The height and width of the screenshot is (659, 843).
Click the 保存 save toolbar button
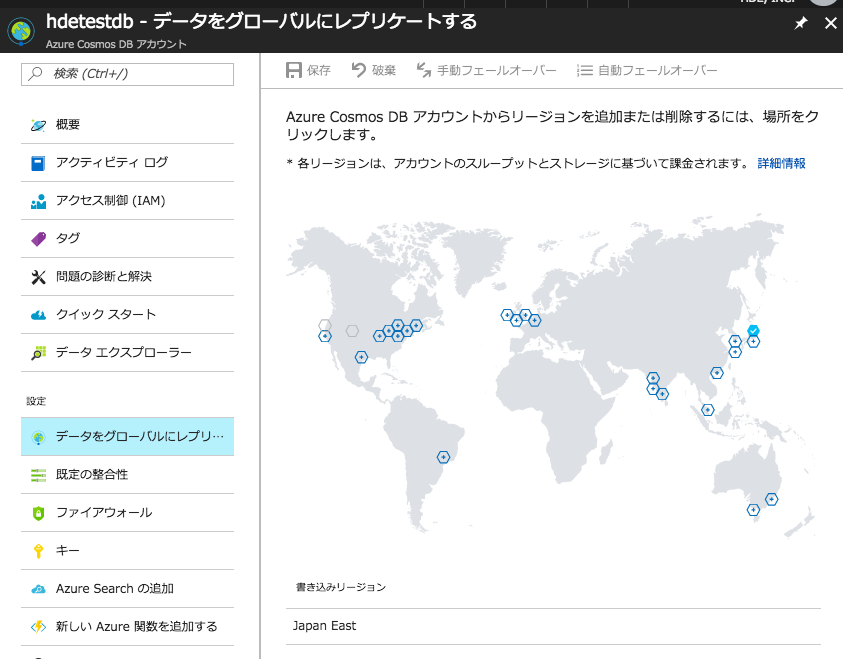(x=308, y=70)
